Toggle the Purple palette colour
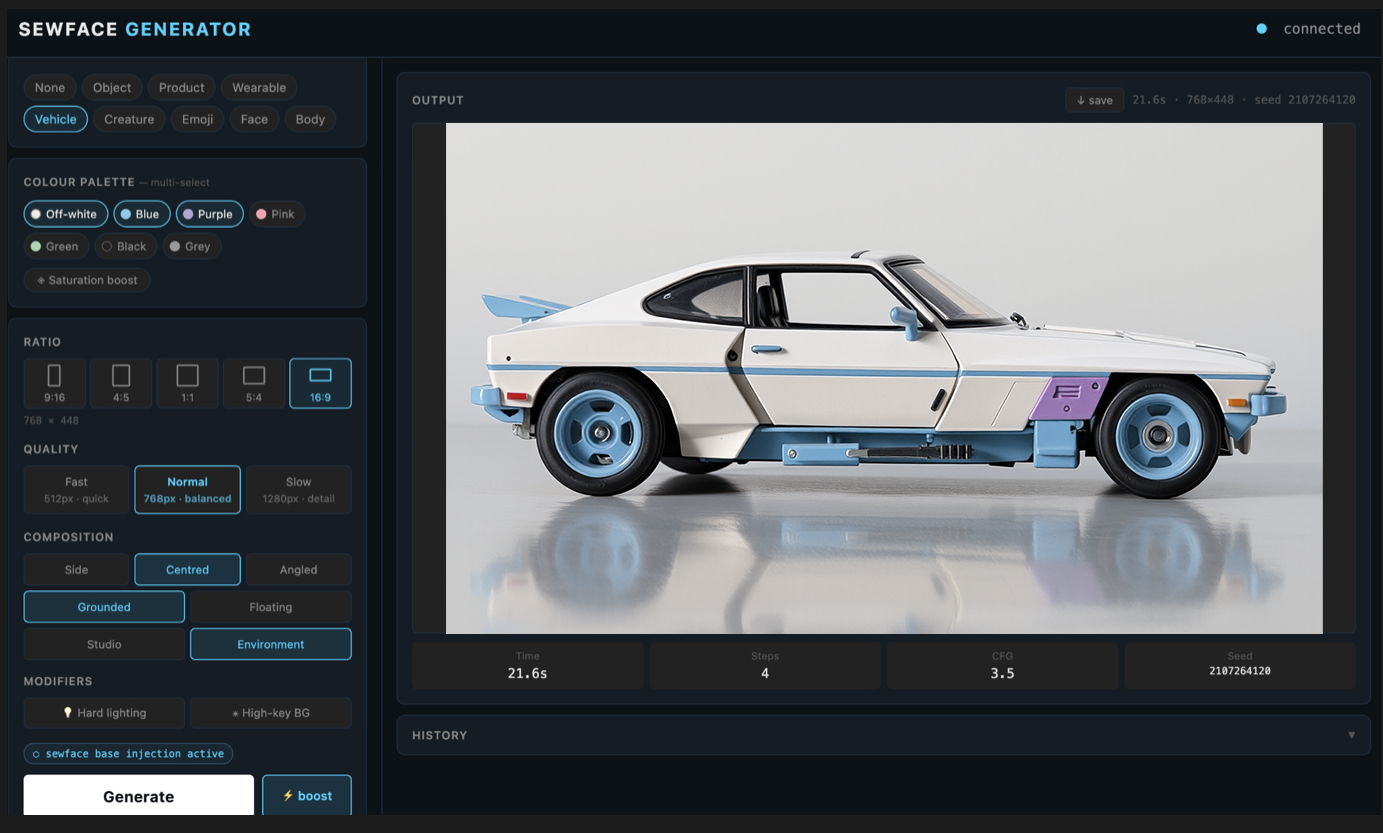The image size is (1383, 833). click(x=210, y=214)
